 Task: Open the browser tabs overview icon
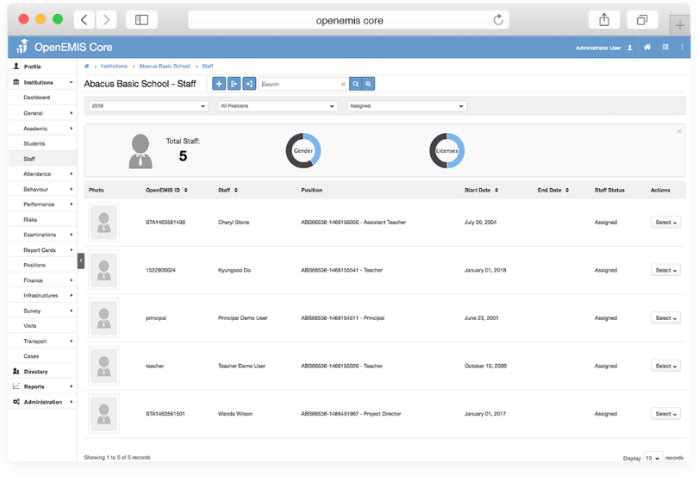point(642,20)
